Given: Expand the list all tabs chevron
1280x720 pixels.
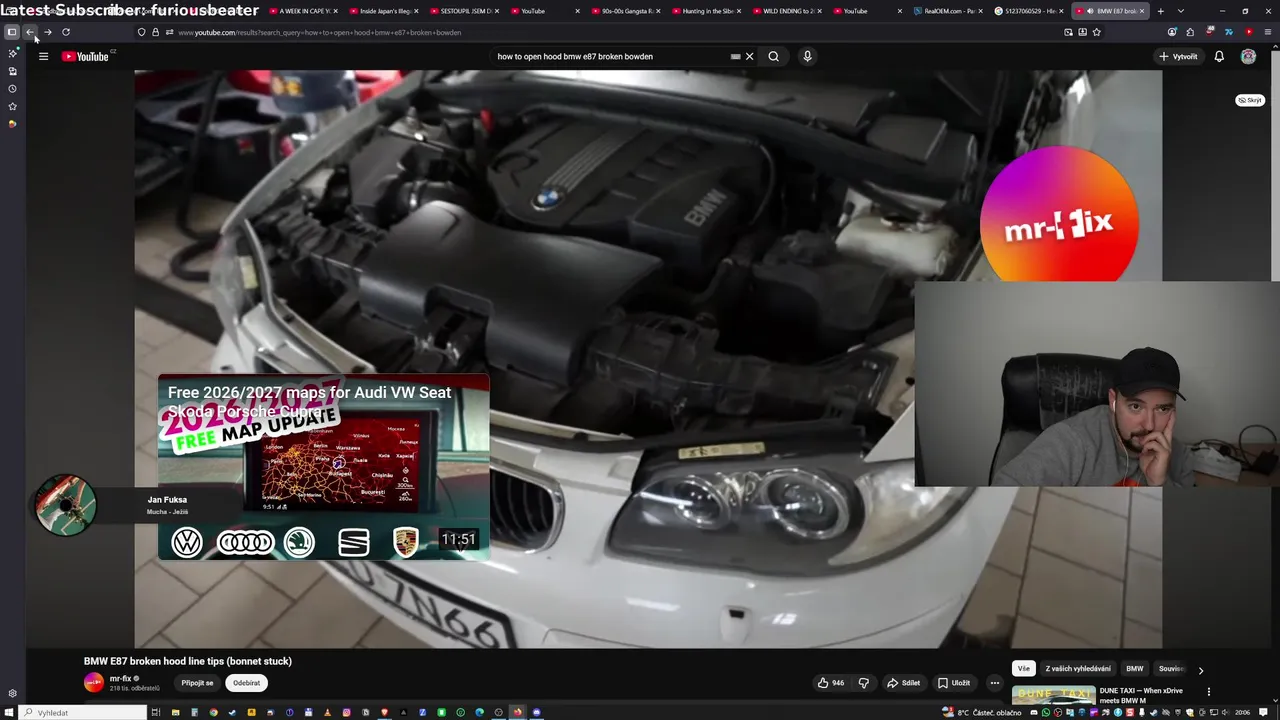Looking at the screenshot, I should (x=1180, y=11).
